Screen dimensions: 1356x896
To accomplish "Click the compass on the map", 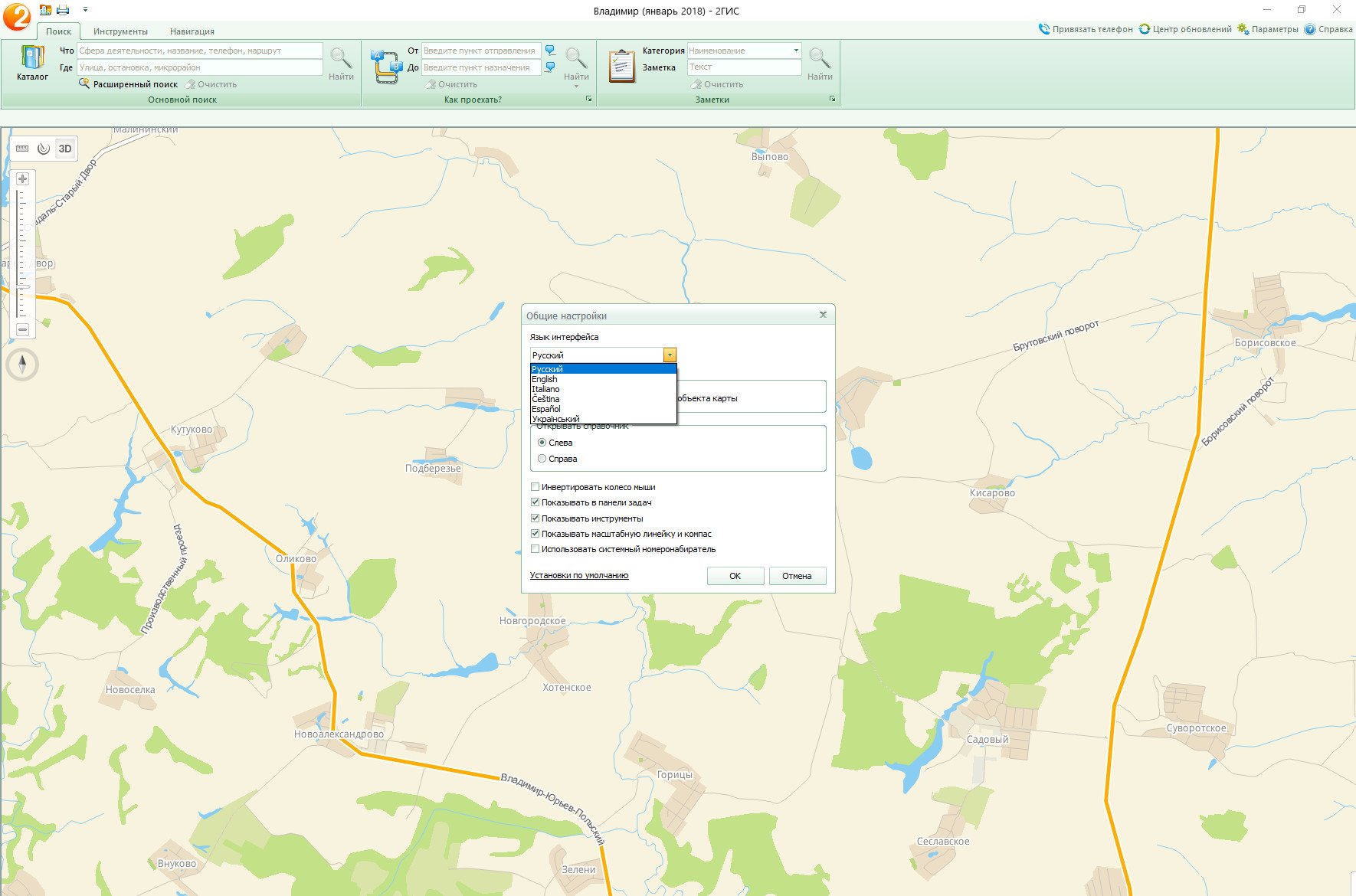I will pyautogui.click(x=22, y=364).
